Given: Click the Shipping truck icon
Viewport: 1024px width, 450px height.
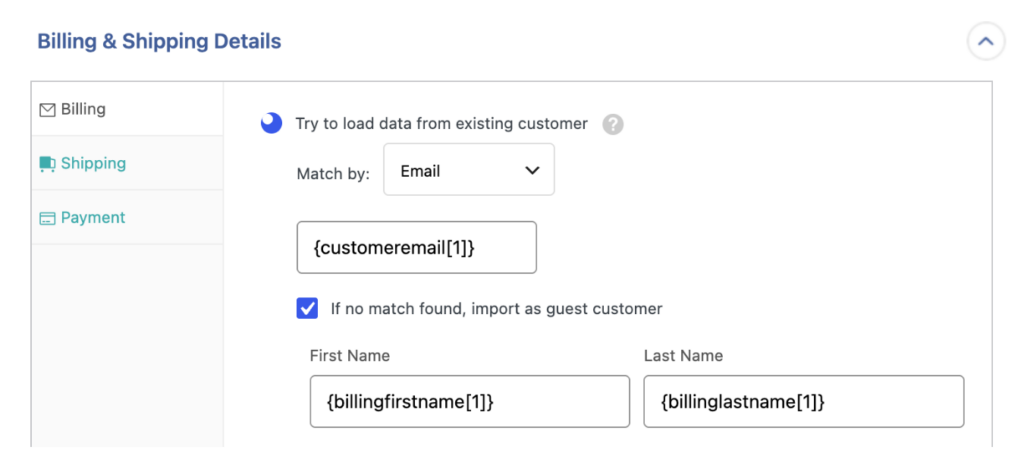Looking at the screenshot, I should click(x=47, y=164).
